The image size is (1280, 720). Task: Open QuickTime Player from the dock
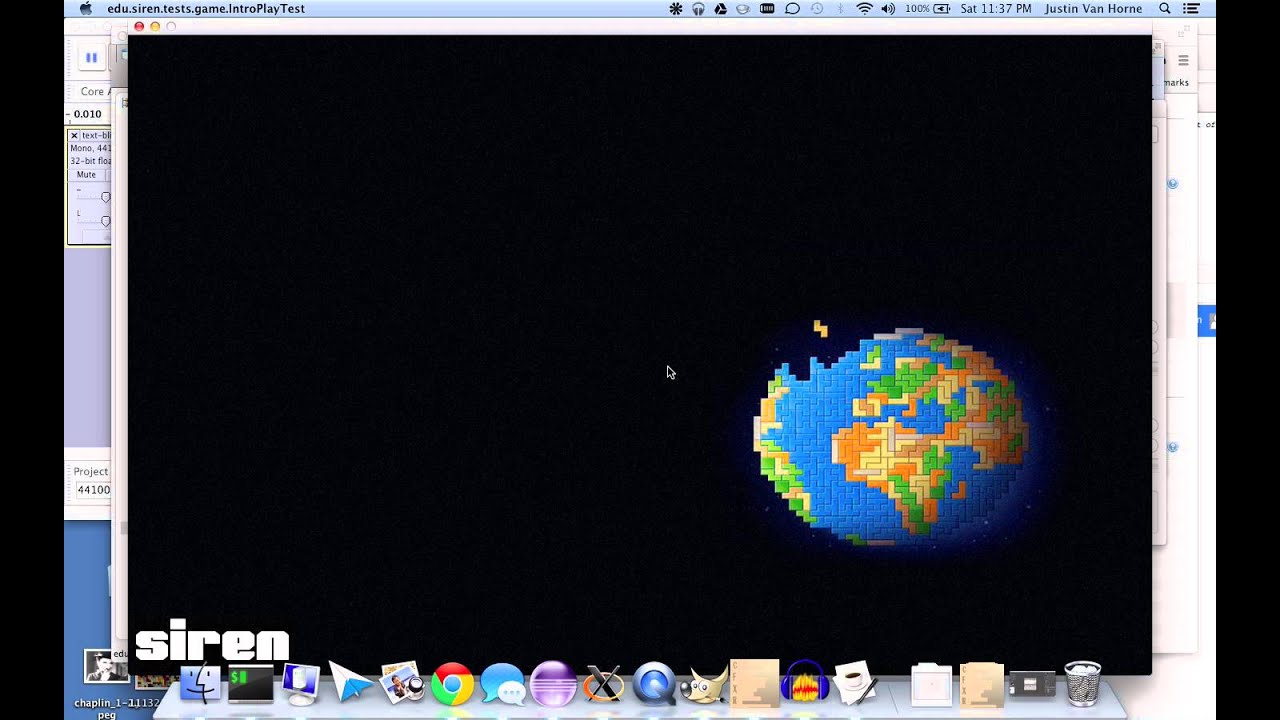pos(654,685)
